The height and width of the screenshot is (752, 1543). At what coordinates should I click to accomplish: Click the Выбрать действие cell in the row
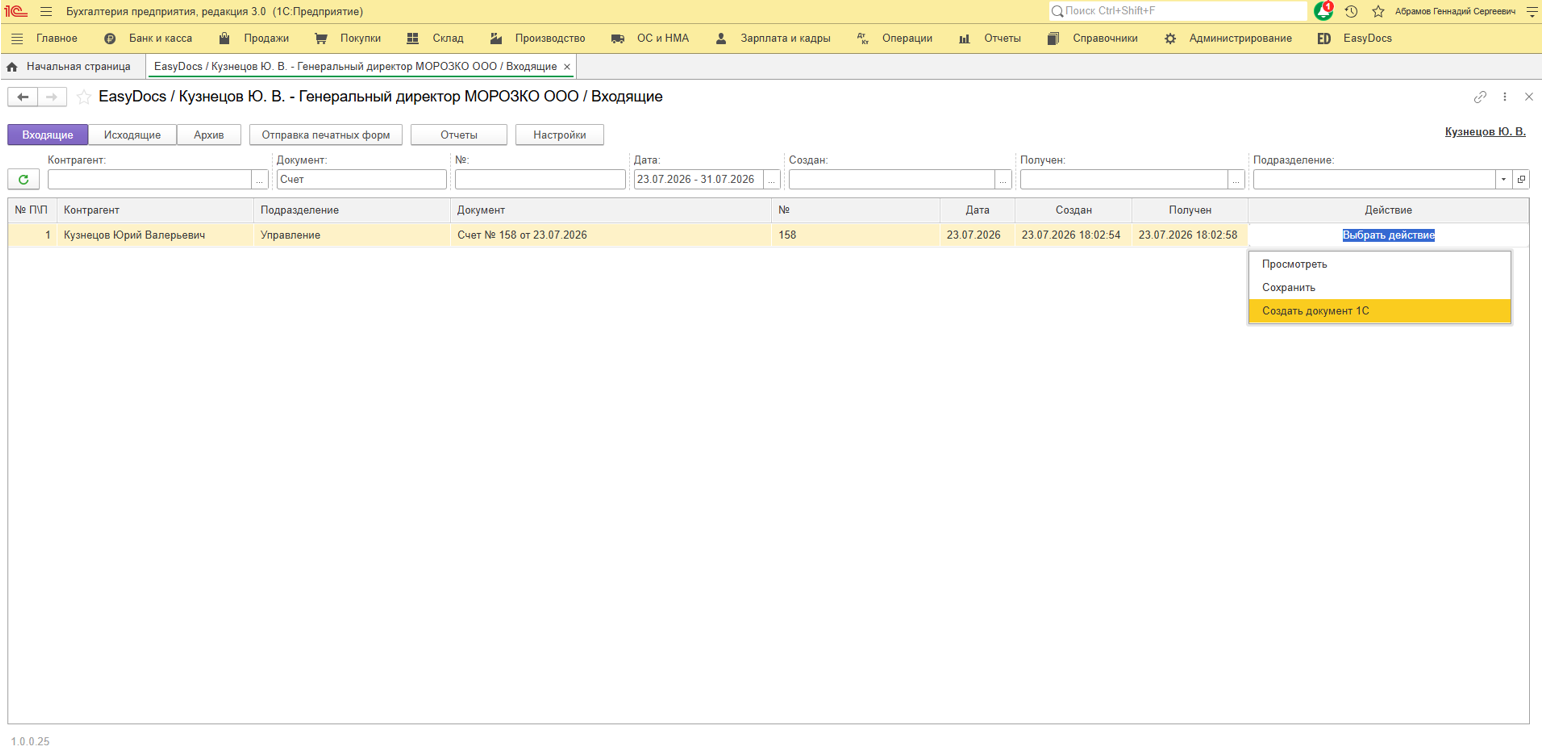[x=1389, y=235]
